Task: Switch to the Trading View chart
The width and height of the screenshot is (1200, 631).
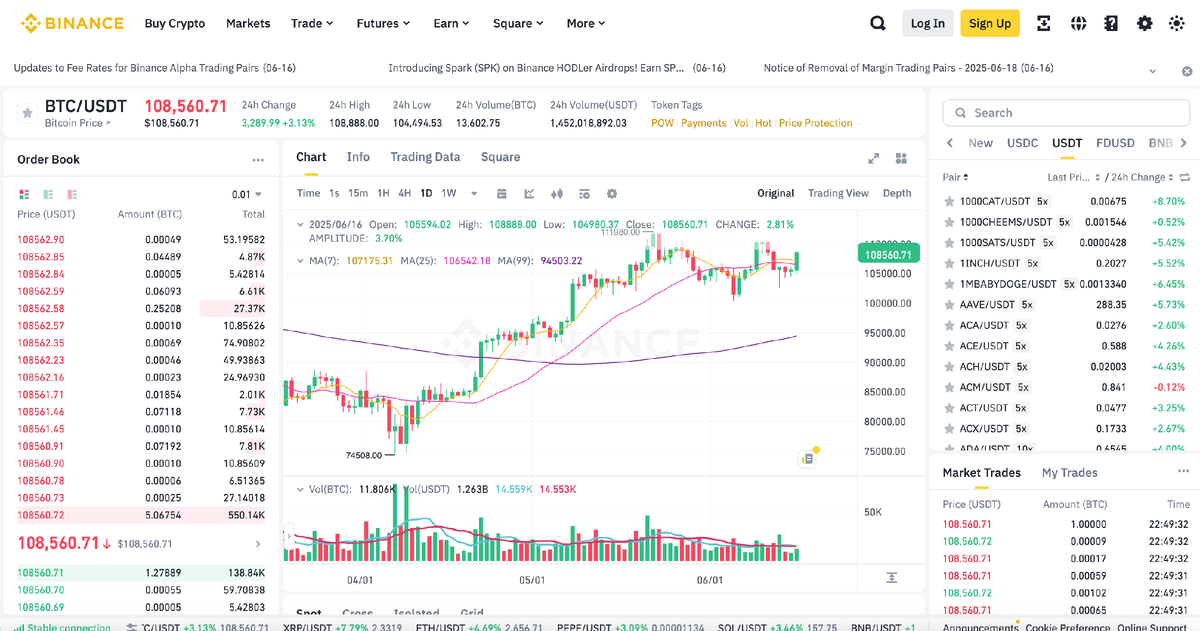Action: tap(838, 193)
